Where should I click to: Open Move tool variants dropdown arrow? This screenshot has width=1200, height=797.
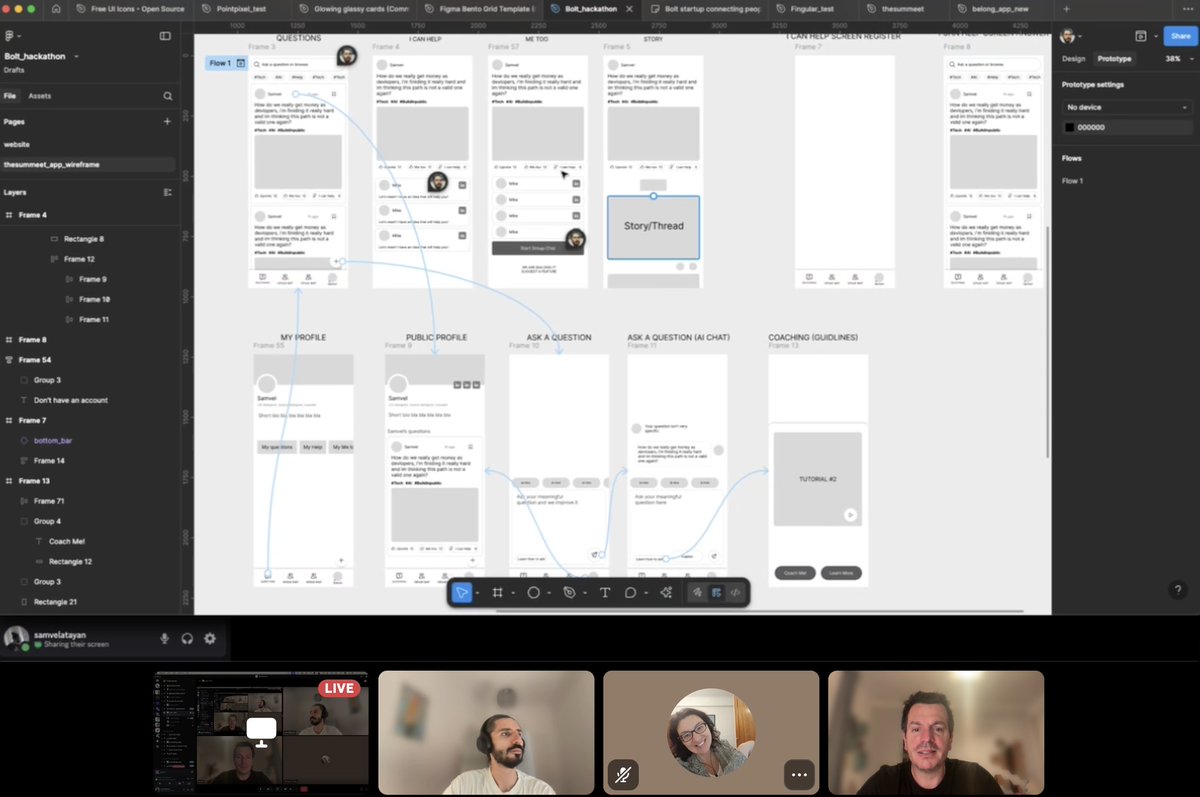tap(478, 593)
